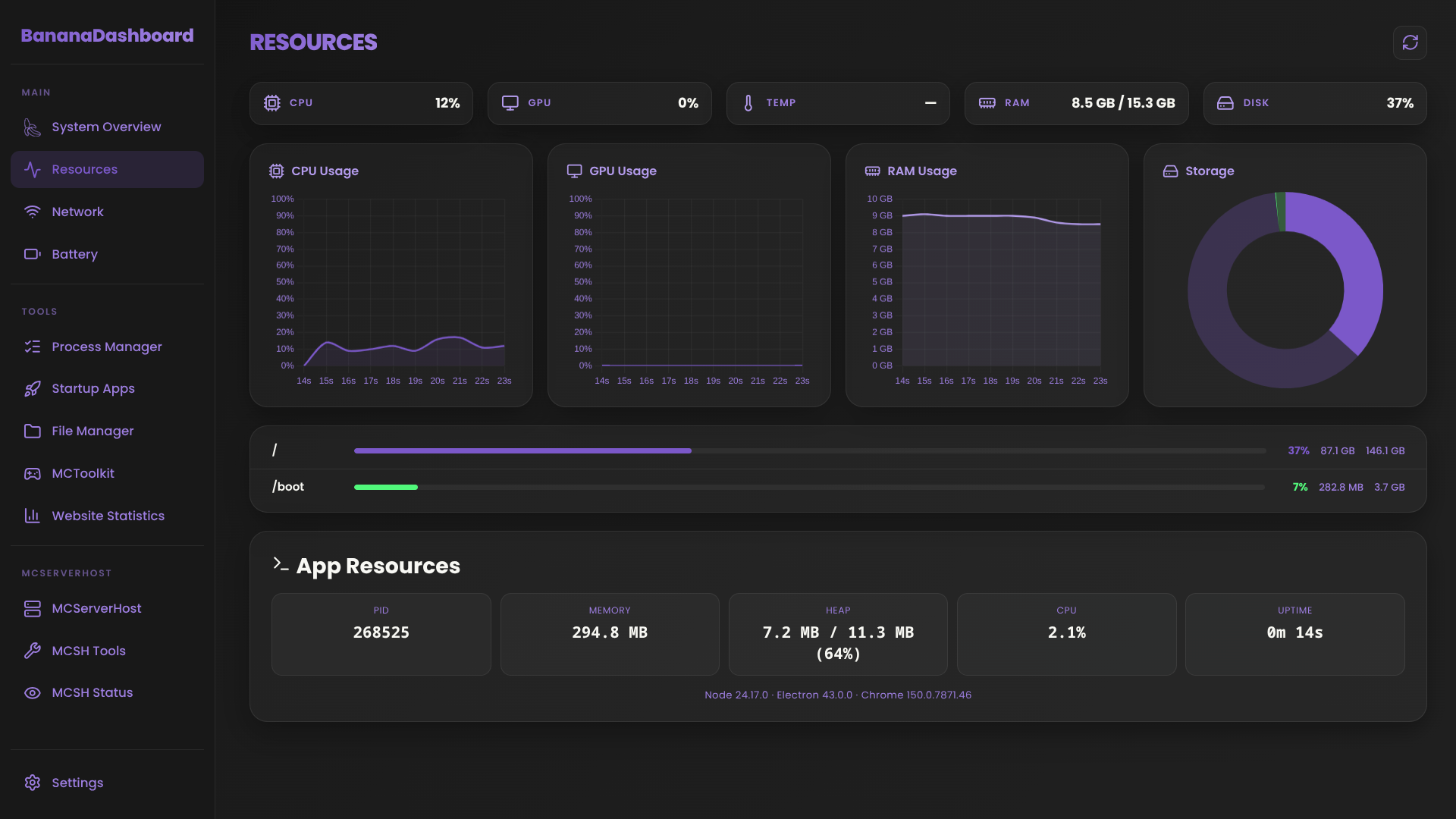Click the MEMORY value 294.8 MB
Screen dimensions: 1456x819
click(610, 632)
